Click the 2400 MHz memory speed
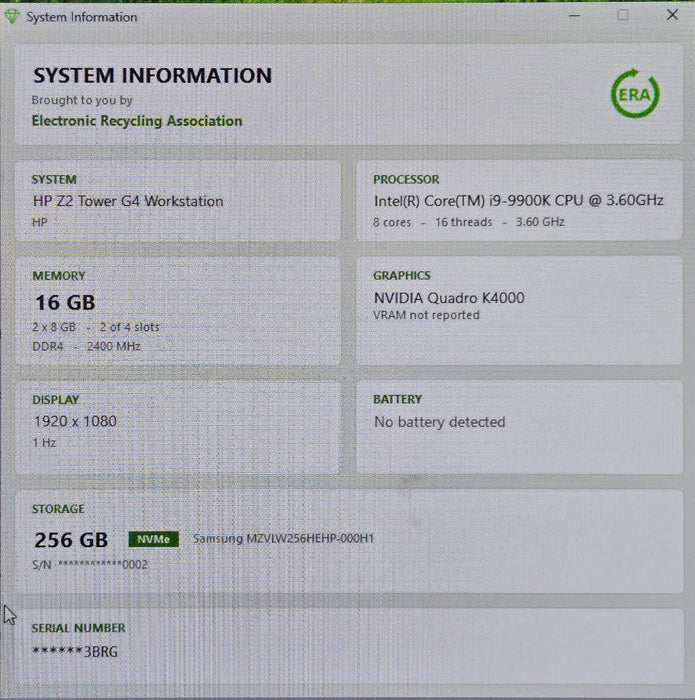 [x=114, y=346]
